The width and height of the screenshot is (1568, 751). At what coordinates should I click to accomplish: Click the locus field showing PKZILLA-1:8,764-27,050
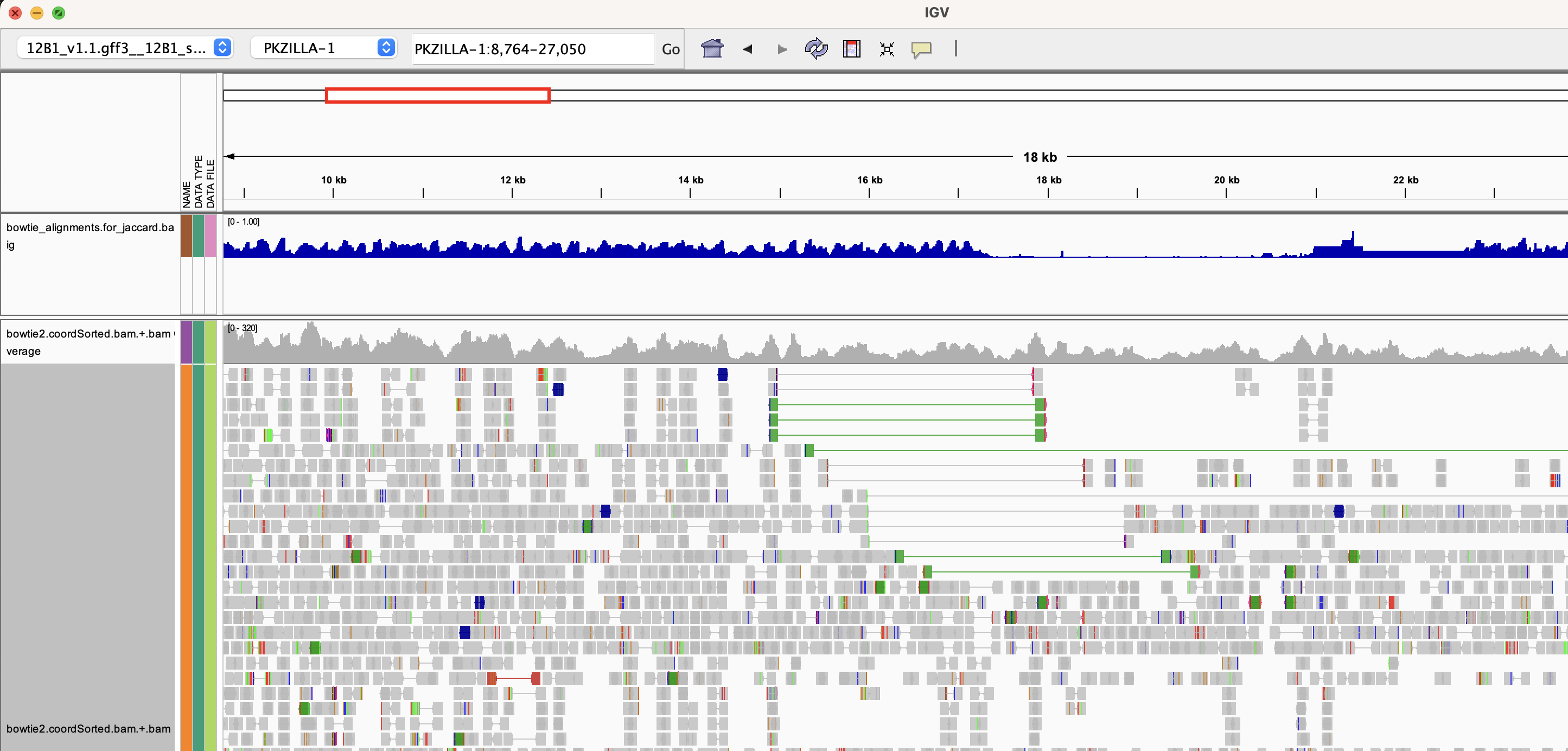coord(533,49)
